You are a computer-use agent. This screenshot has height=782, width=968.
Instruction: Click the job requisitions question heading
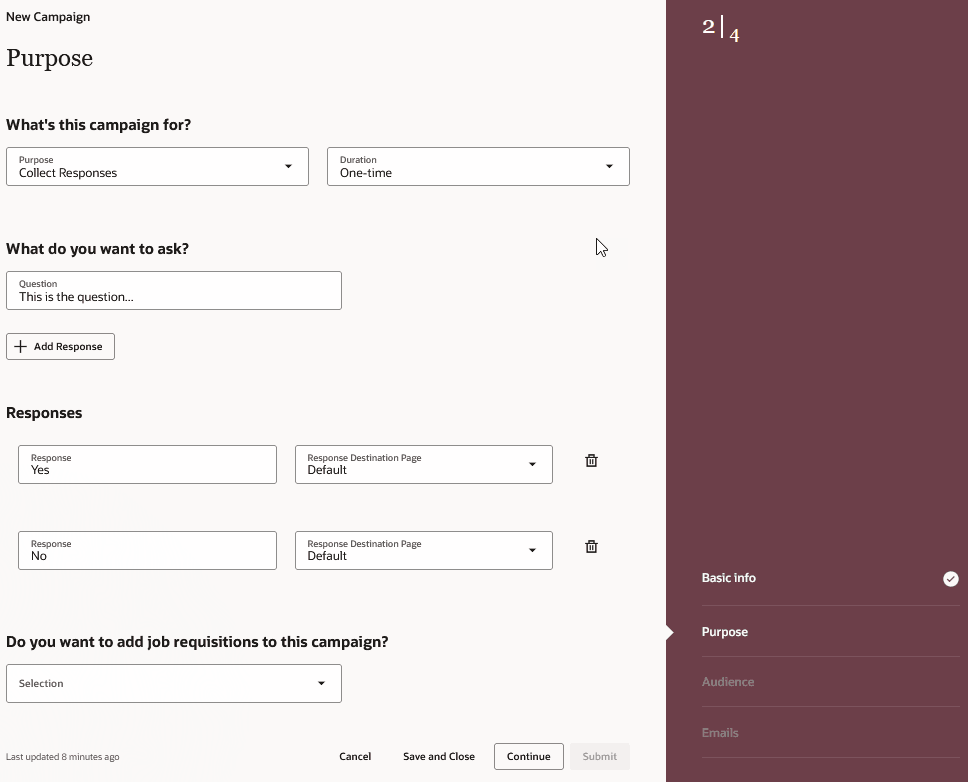click(197, 642)
